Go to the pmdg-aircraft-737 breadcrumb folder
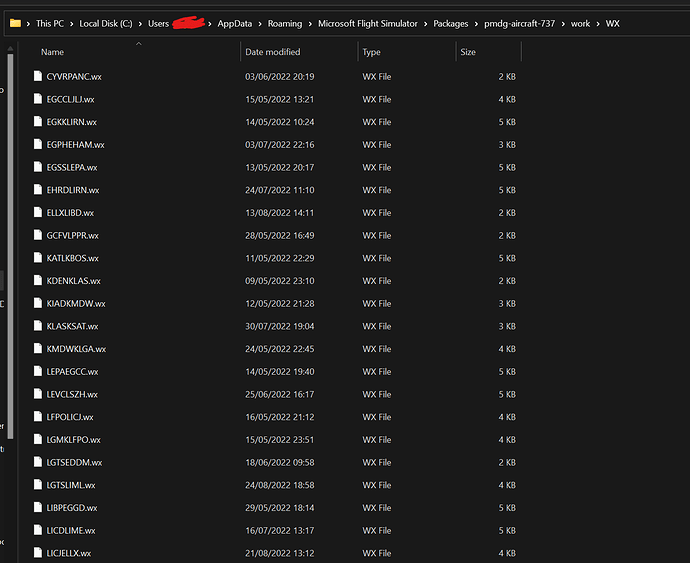690x563 pixels. point(520,23)
